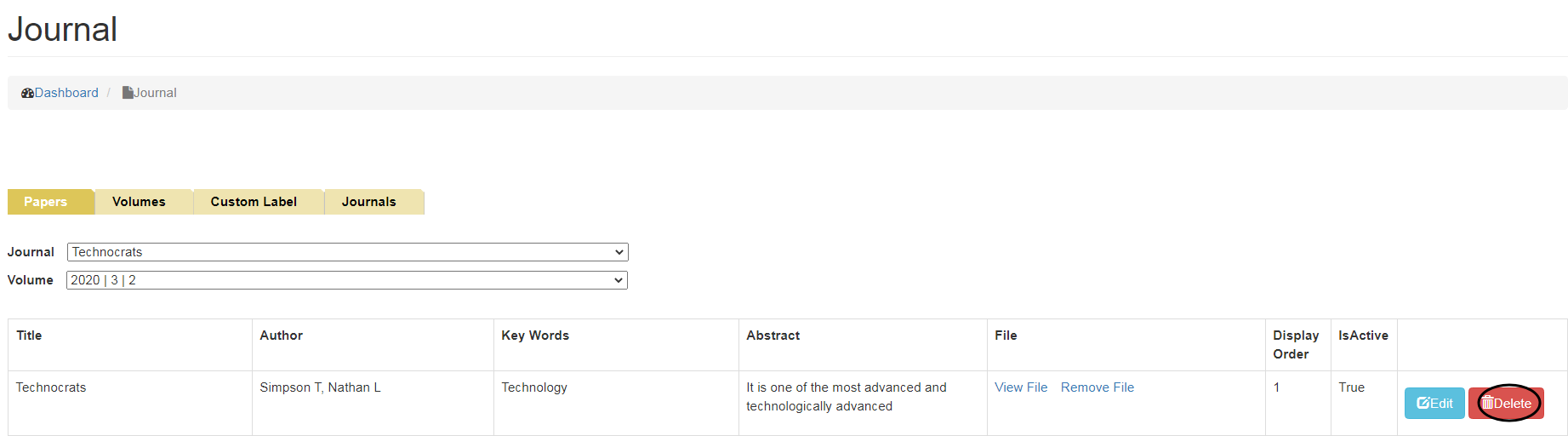The width and height of the screenshot is (1568, 436).
Task: Open the Volumes tab
Action: [139, 202]
